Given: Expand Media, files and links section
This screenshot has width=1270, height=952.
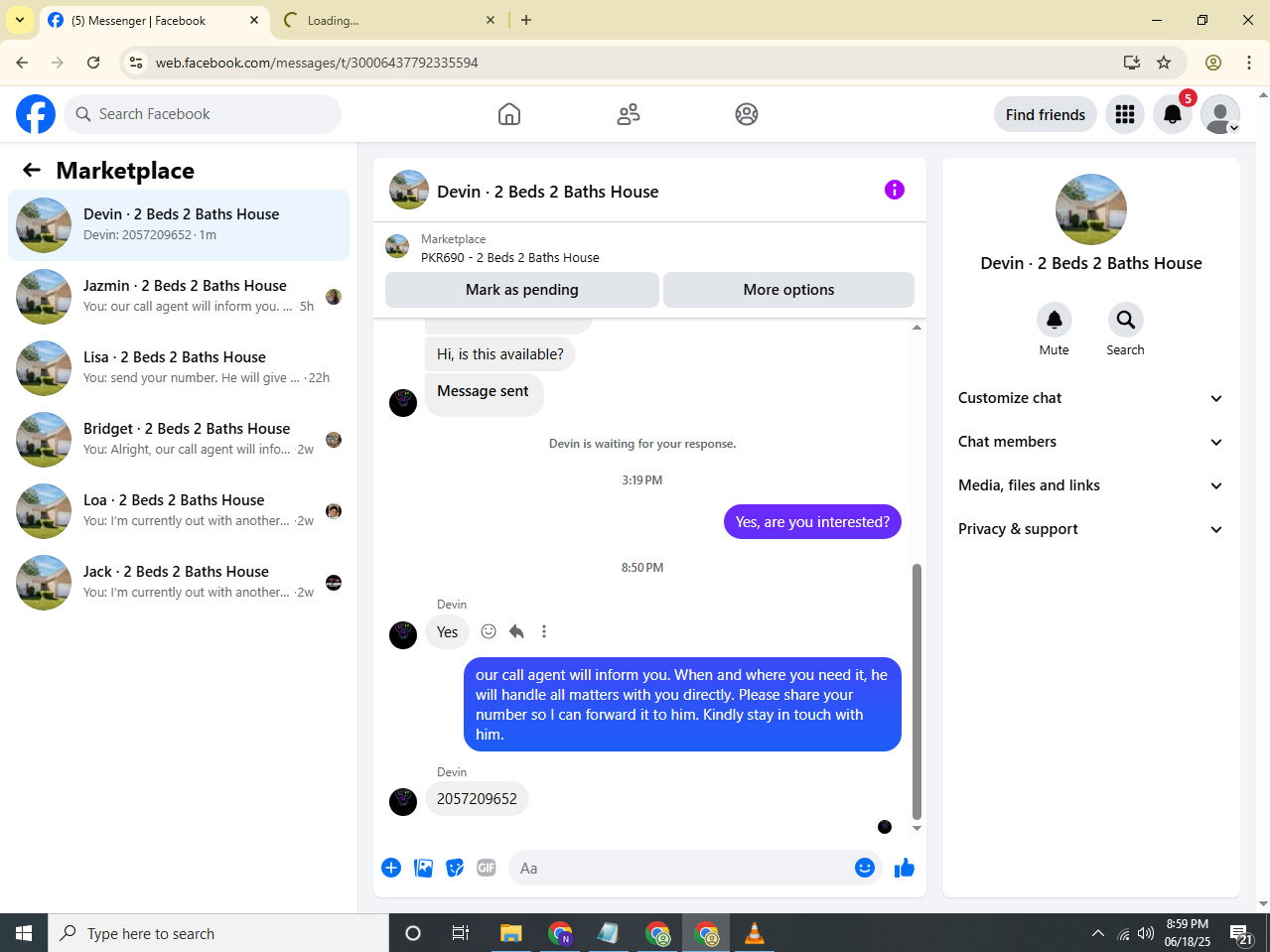Looking at the screenshot, I should [1090, 485].
